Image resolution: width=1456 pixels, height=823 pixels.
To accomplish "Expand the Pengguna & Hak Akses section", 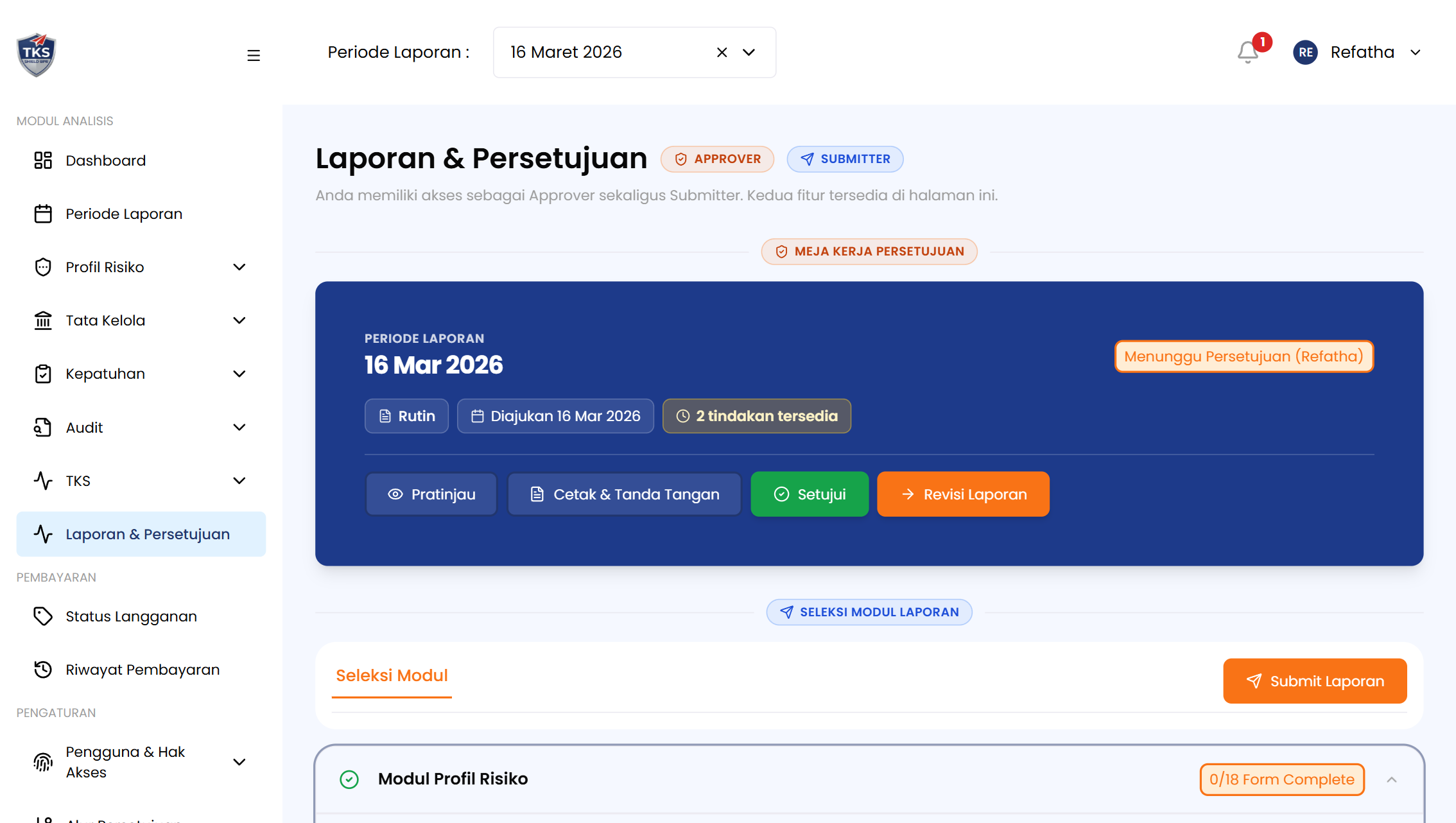I will point(239,761).
